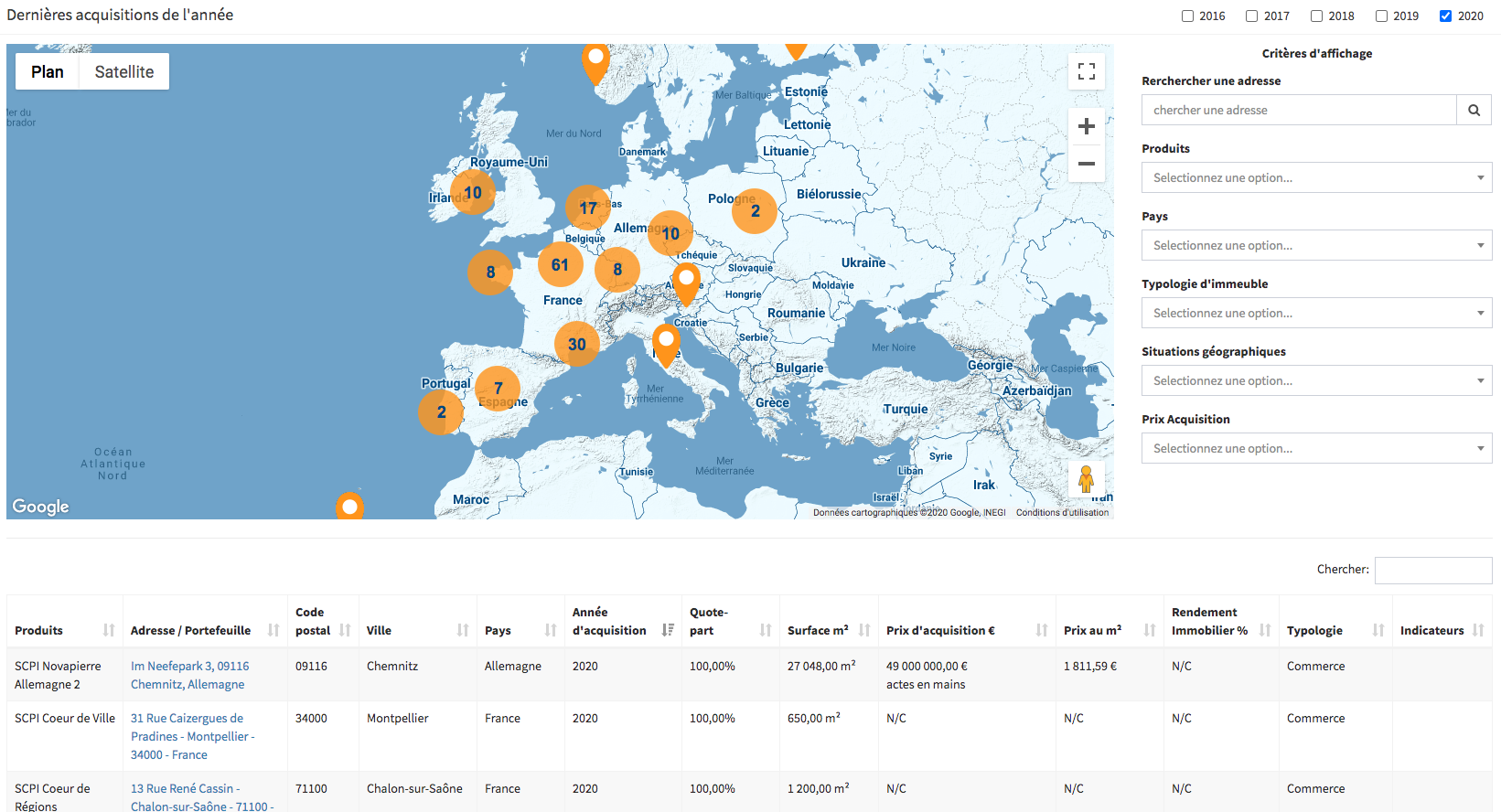Zoom out on the map
Image resolution: width=1501 pixels, height=812 pixels.
click(x=1087, y=164)
